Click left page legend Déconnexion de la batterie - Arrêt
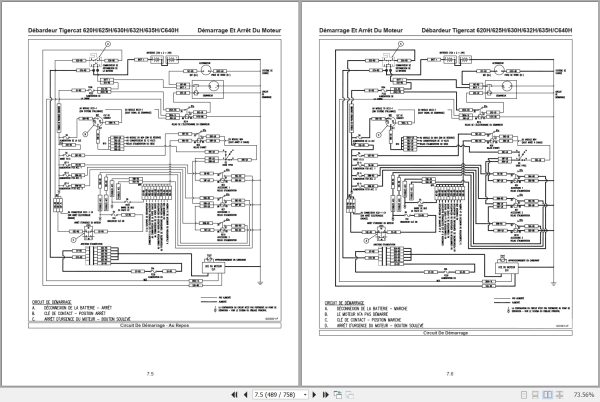This screenshot has height=402, width=600. (78, 308)
